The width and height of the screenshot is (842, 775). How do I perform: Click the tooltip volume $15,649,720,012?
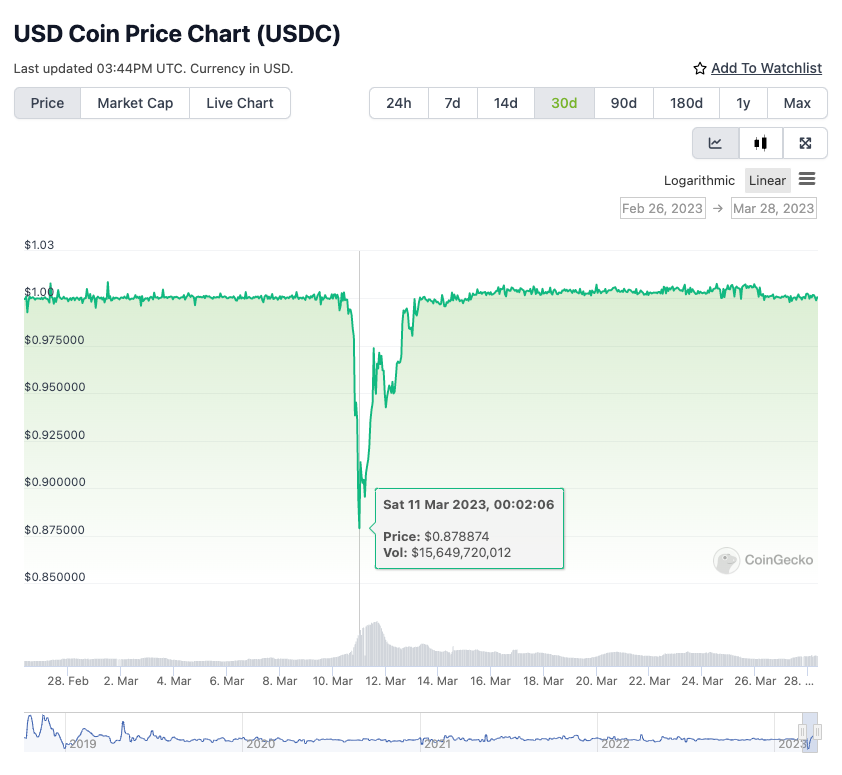(x=461, y=553)
